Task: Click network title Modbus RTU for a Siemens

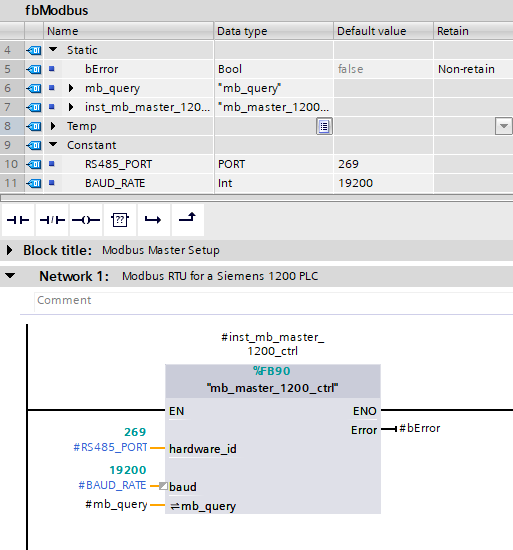Action: point(220,276)
